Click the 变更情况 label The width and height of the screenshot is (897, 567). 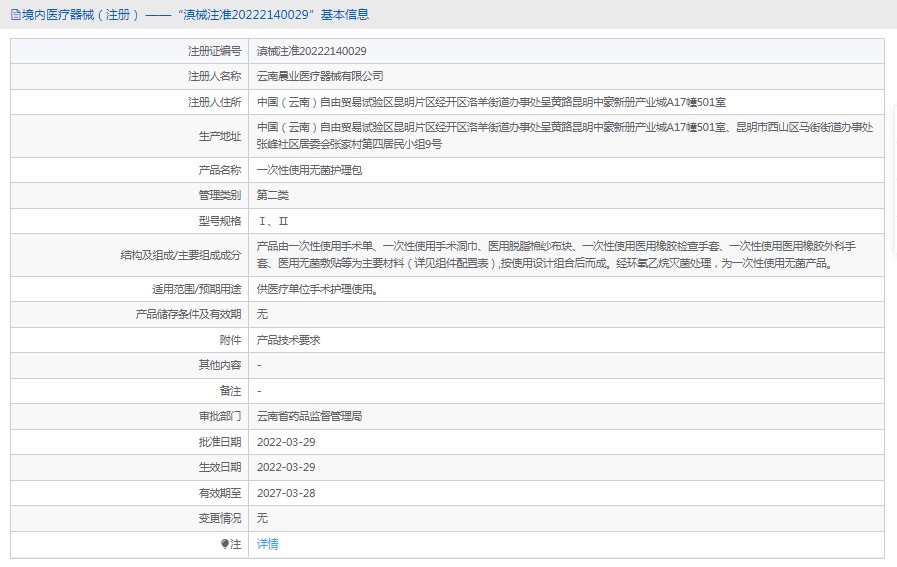tap(220, 518)
